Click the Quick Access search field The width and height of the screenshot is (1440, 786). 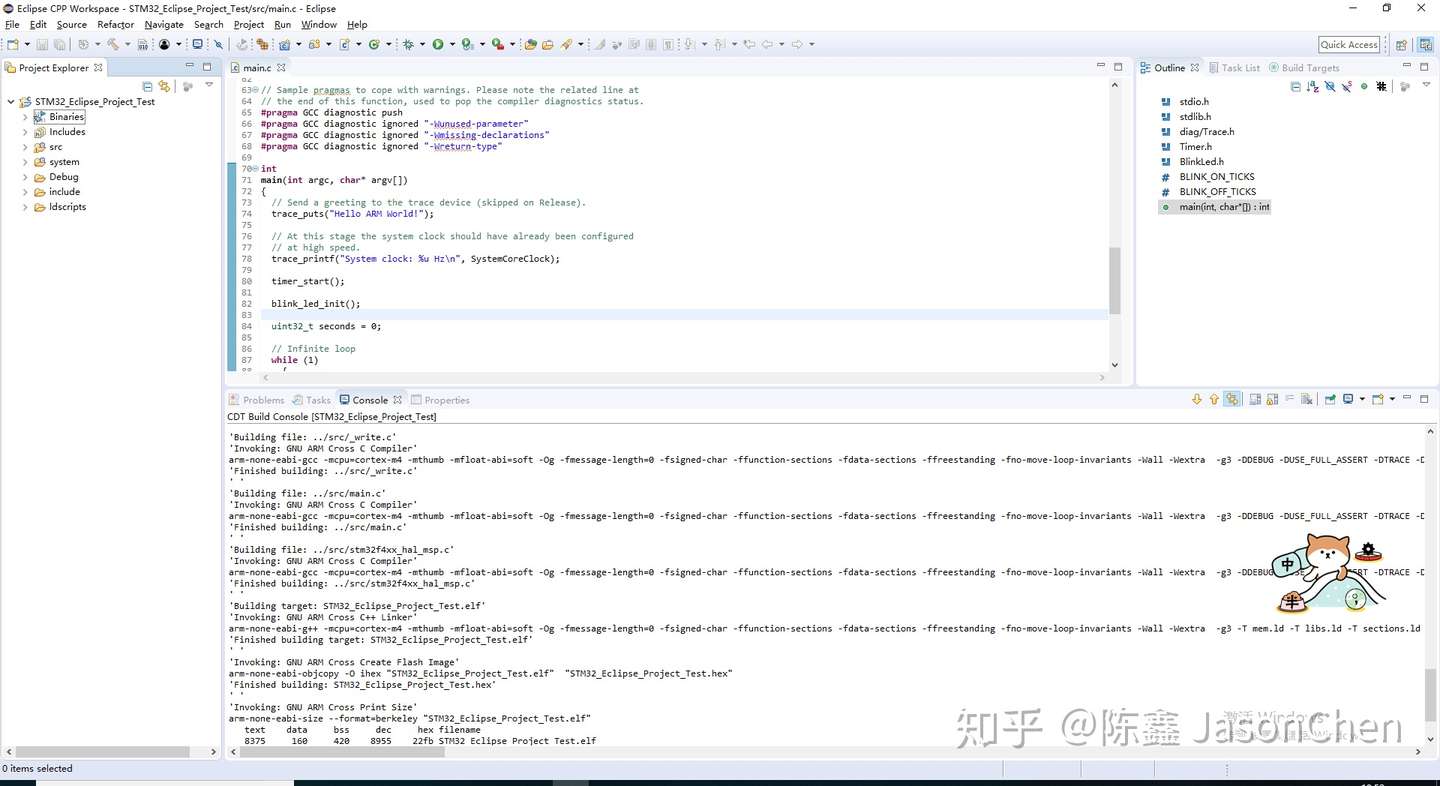tap(1349, 44)
